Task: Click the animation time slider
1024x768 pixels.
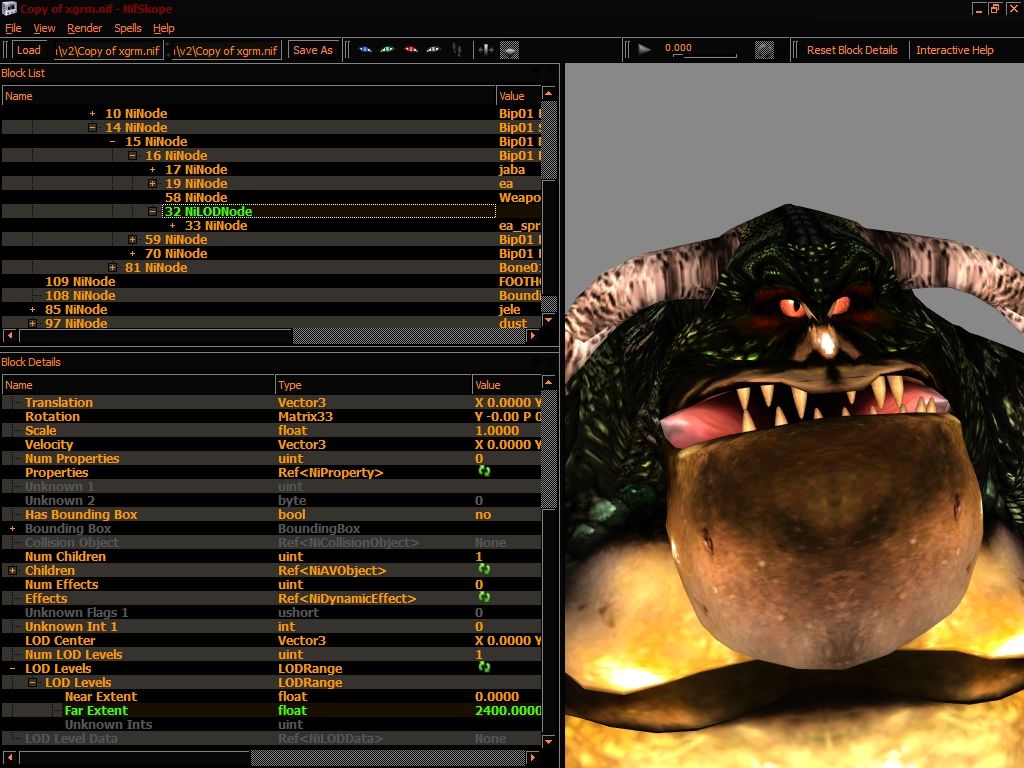Action: (x=704, y=55)
